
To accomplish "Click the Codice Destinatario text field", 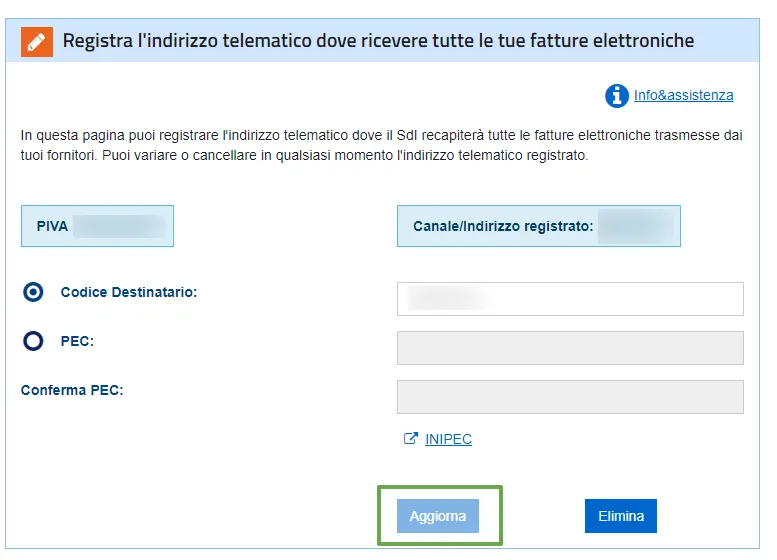I will [570, 299].
